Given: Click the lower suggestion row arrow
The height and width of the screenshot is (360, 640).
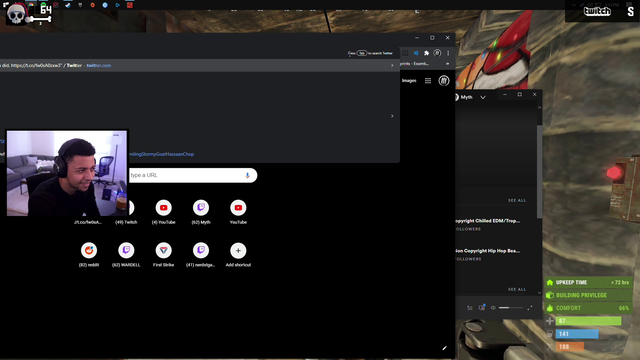Looking at the screenshot, I should click(x=392, y=116).
